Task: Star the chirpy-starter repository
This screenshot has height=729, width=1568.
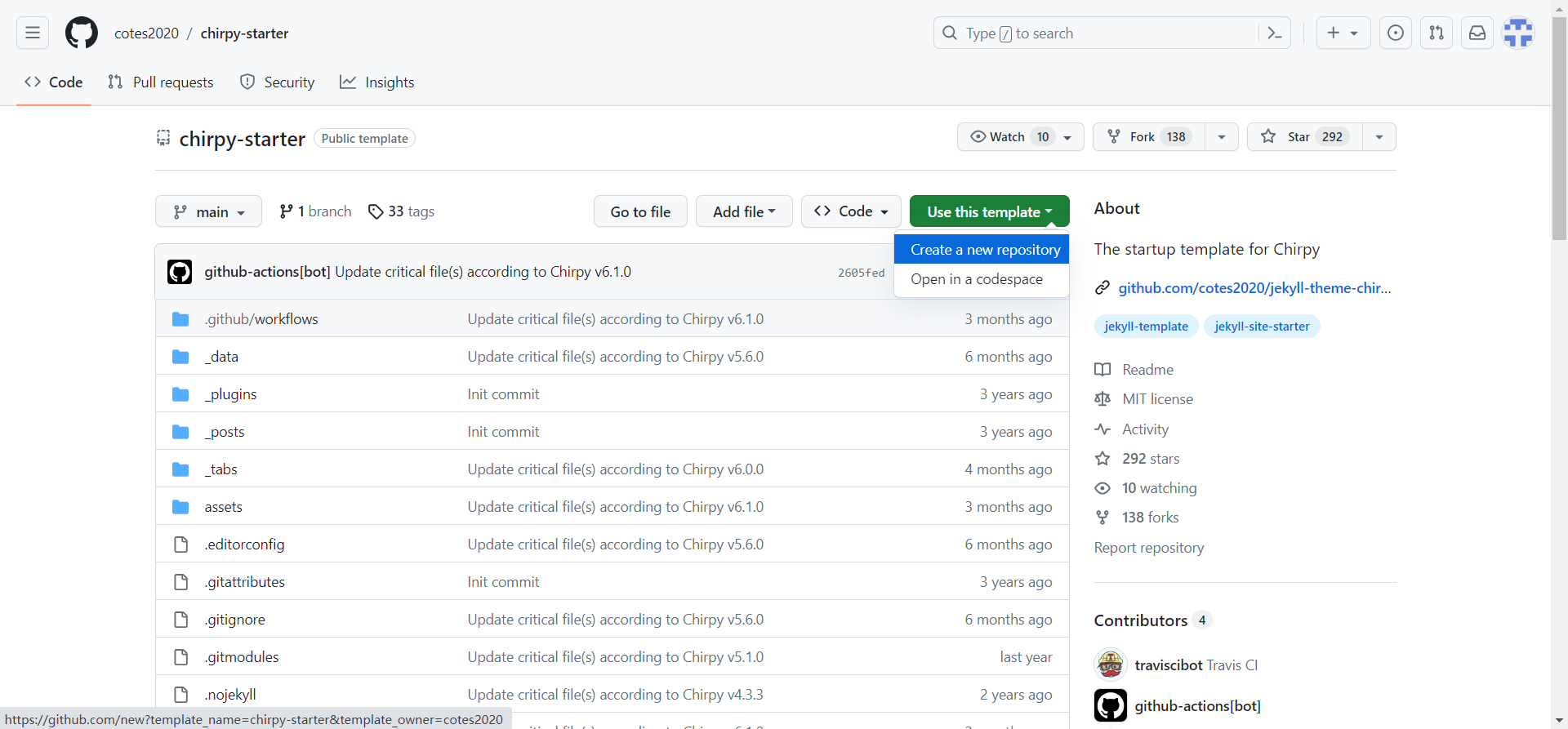Action: coord(1304,136)
